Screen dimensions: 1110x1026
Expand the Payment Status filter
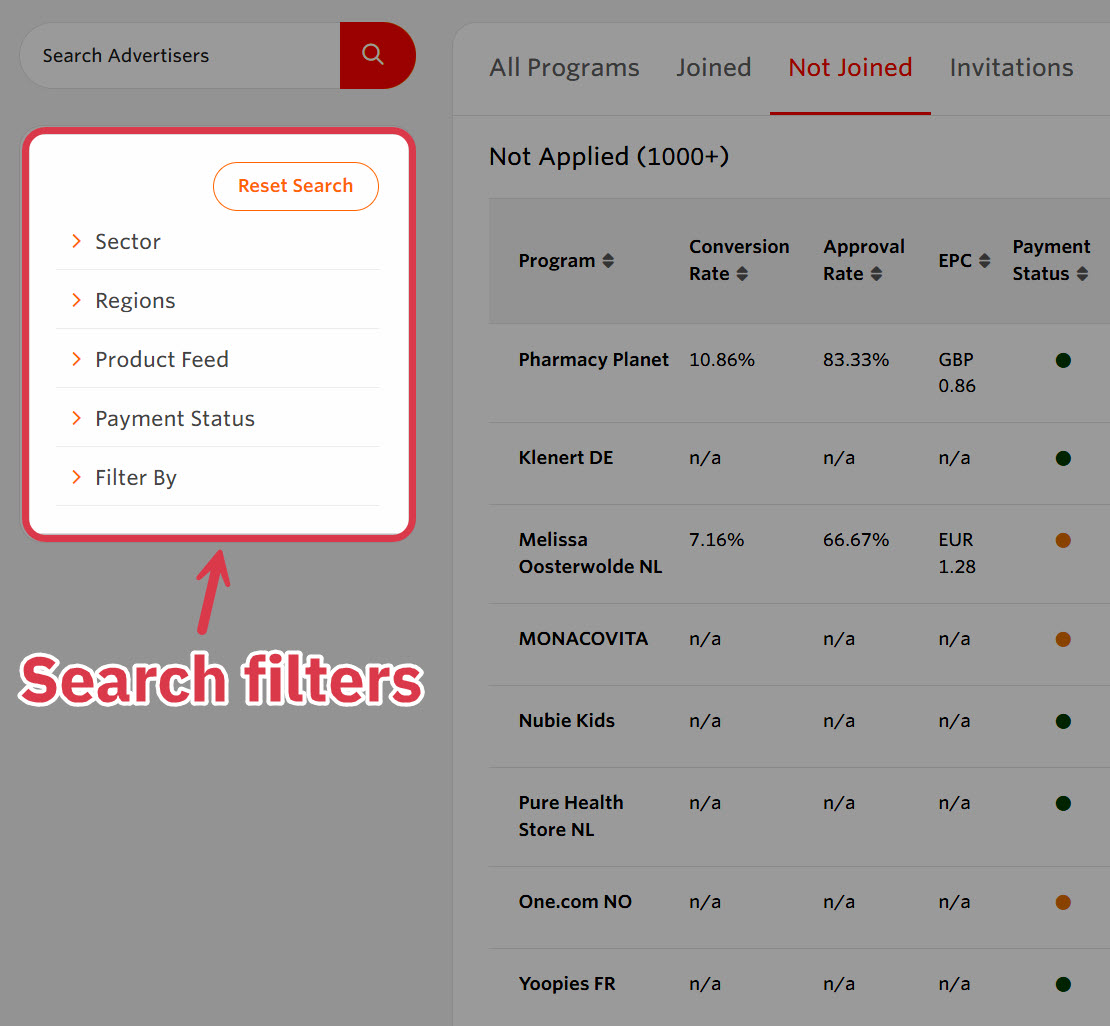(x=174, y=419)
